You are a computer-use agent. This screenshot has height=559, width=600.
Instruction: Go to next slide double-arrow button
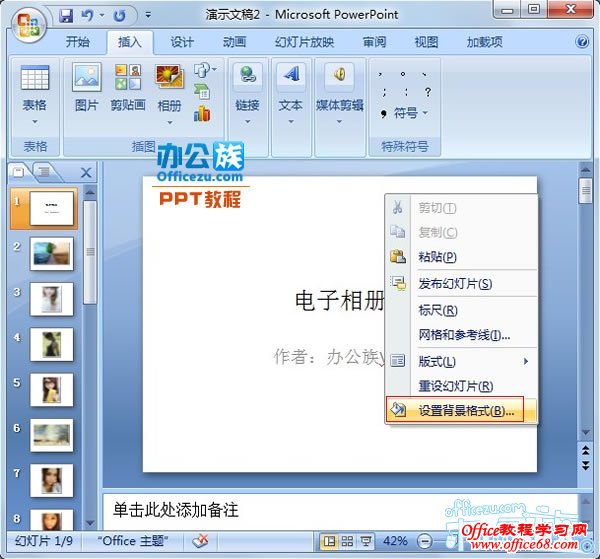pos(585,465)
